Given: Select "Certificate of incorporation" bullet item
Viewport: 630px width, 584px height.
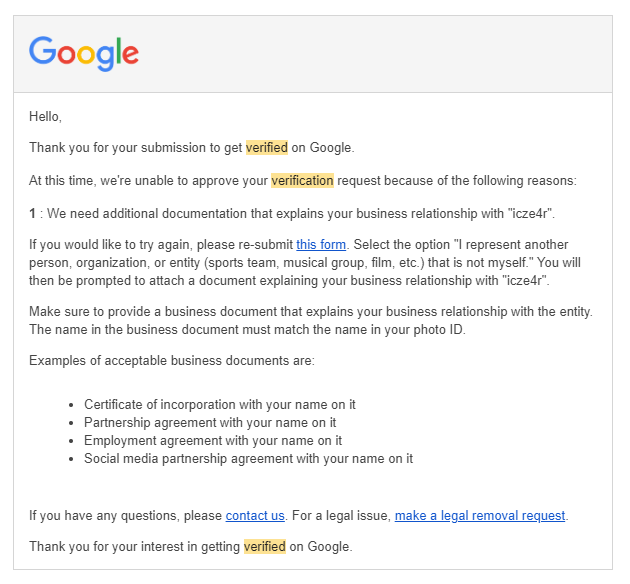Looking at the screenshot, I should 220,404.
